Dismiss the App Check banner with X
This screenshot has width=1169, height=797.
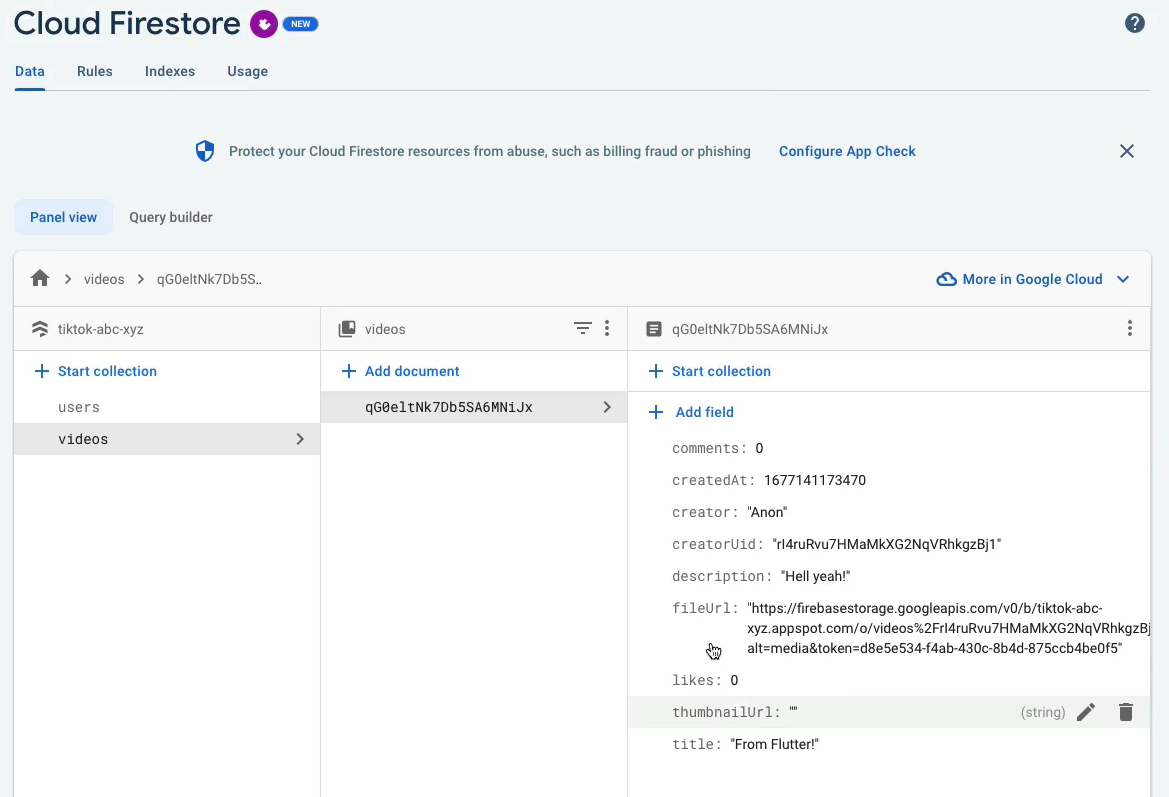click(x=1127, y=151)
